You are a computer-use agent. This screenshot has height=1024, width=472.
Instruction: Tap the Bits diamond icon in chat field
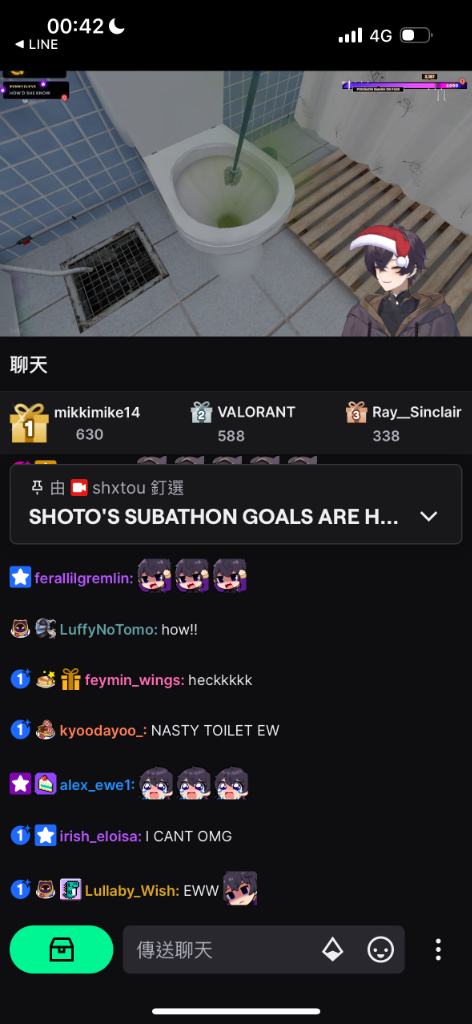[x=333, y=950]
